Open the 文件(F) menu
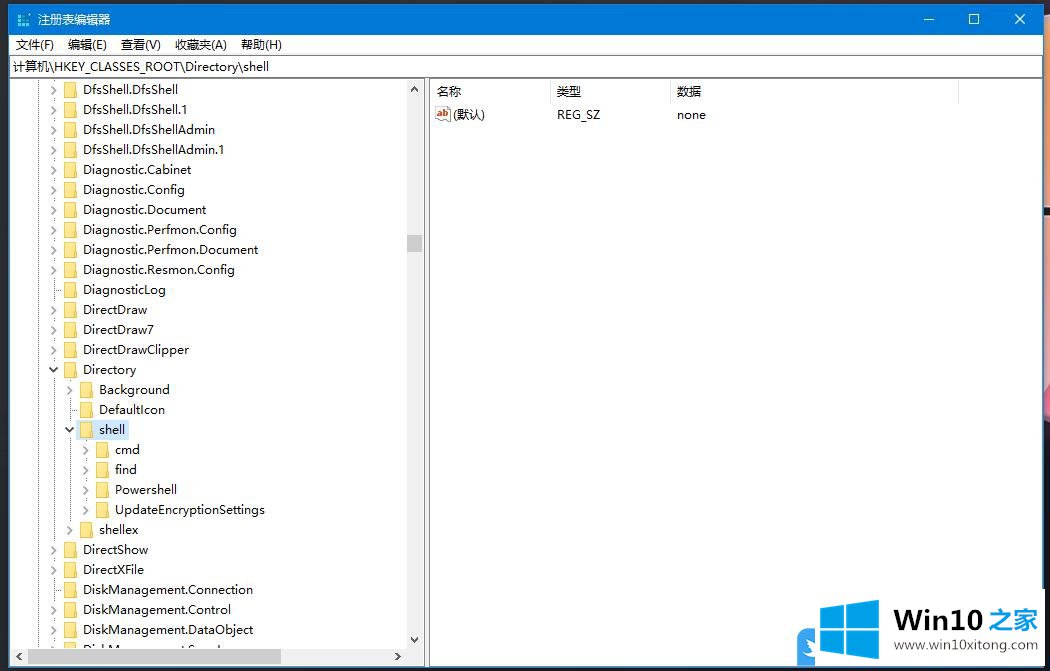Screen dimensions: 1050x671 pyautogui.click(x=35, y=45)
